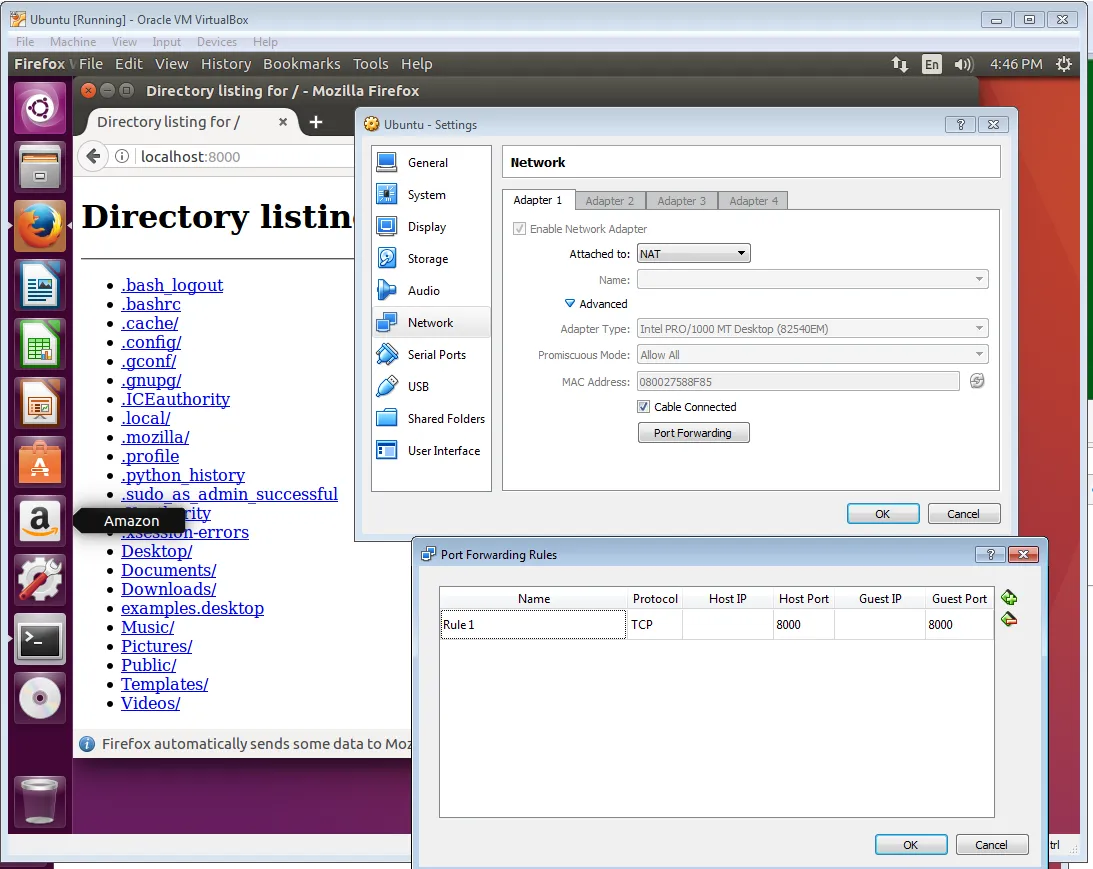Screen dimensions: 1093x869
Task: Add a new port forwarding rule
Action: [x=1009, y=598]
